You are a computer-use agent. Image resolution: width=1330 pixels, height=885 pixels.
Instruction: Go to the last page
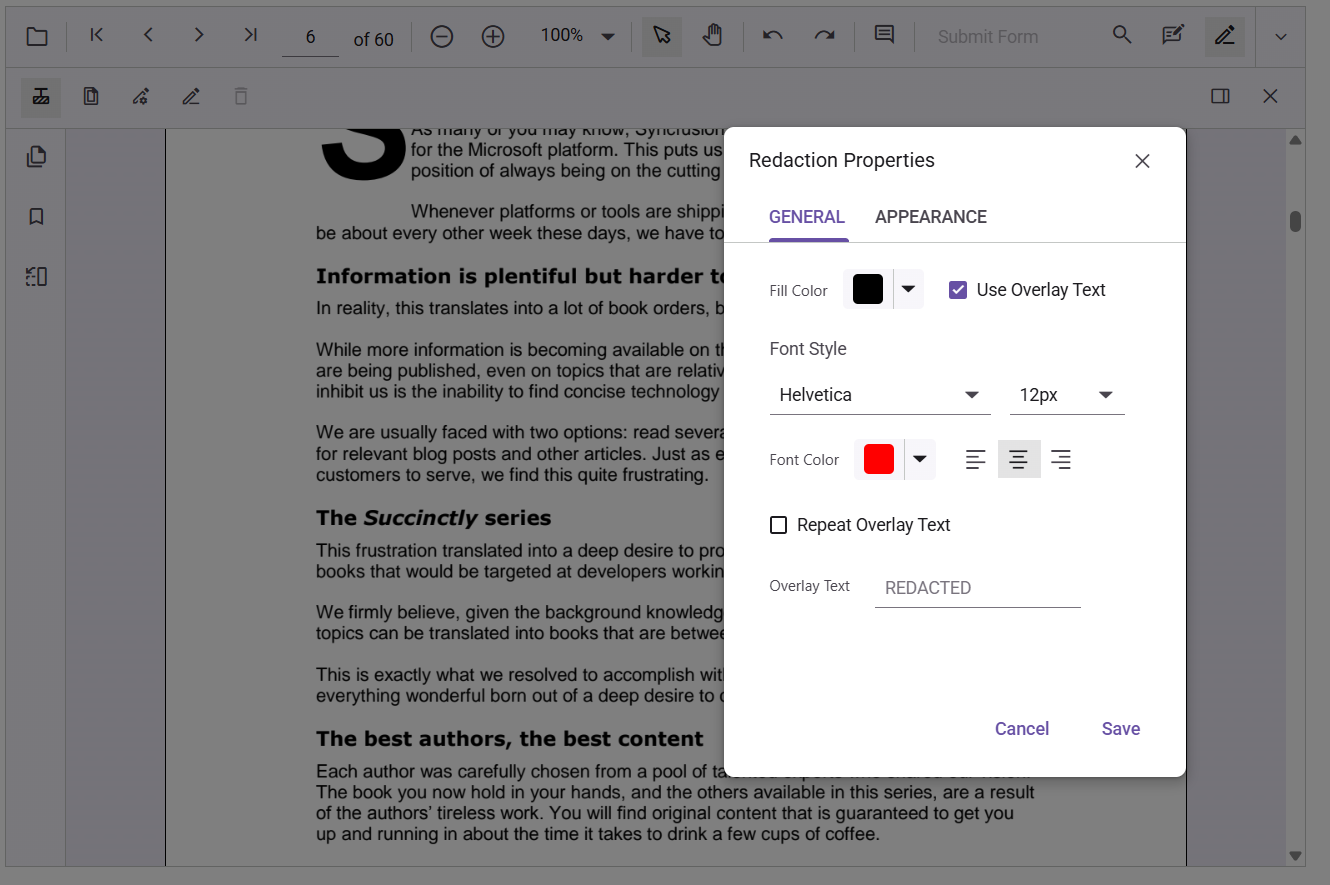point(250,36)
